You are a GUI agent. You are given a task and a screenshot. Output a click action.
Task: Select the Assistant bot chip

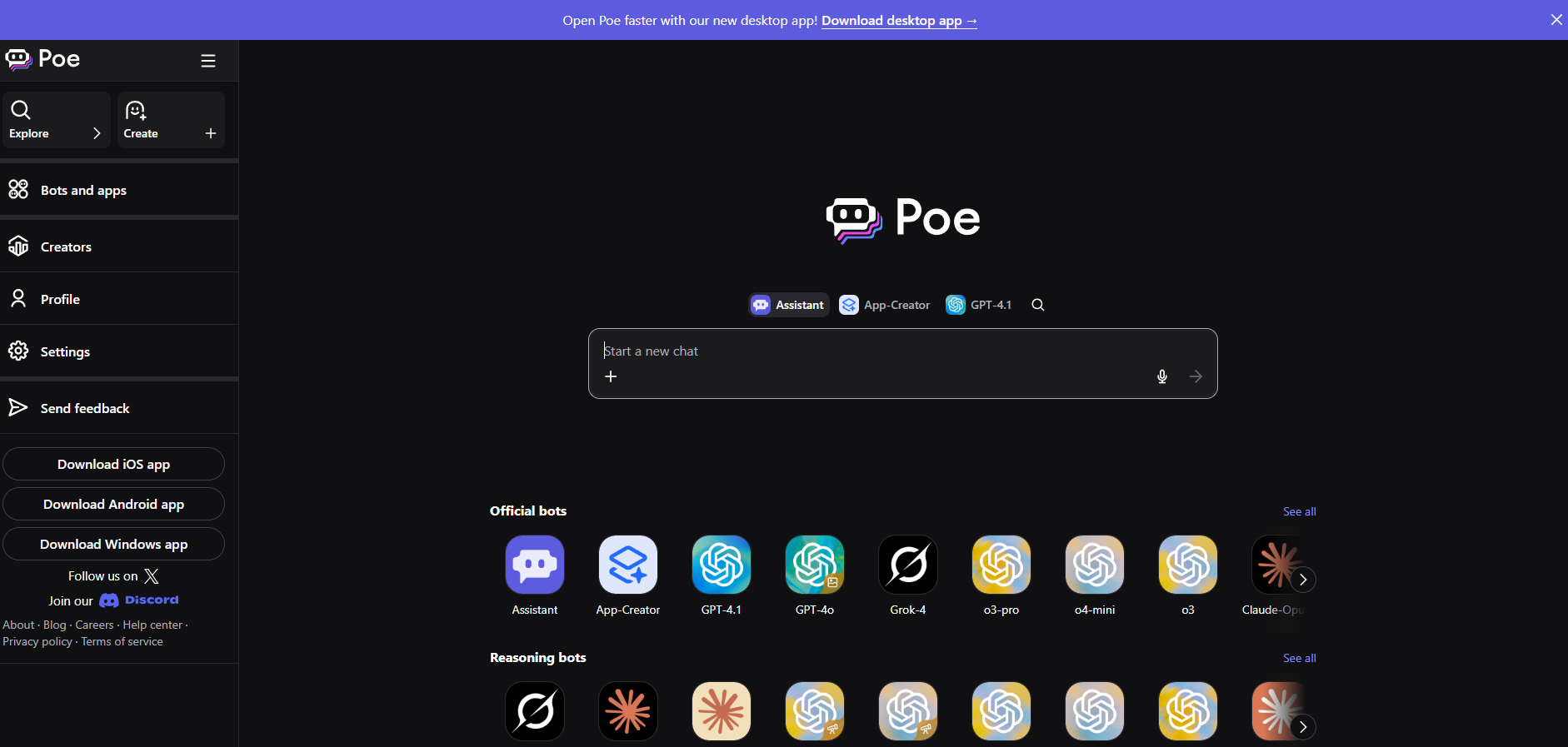click(788, 305)
